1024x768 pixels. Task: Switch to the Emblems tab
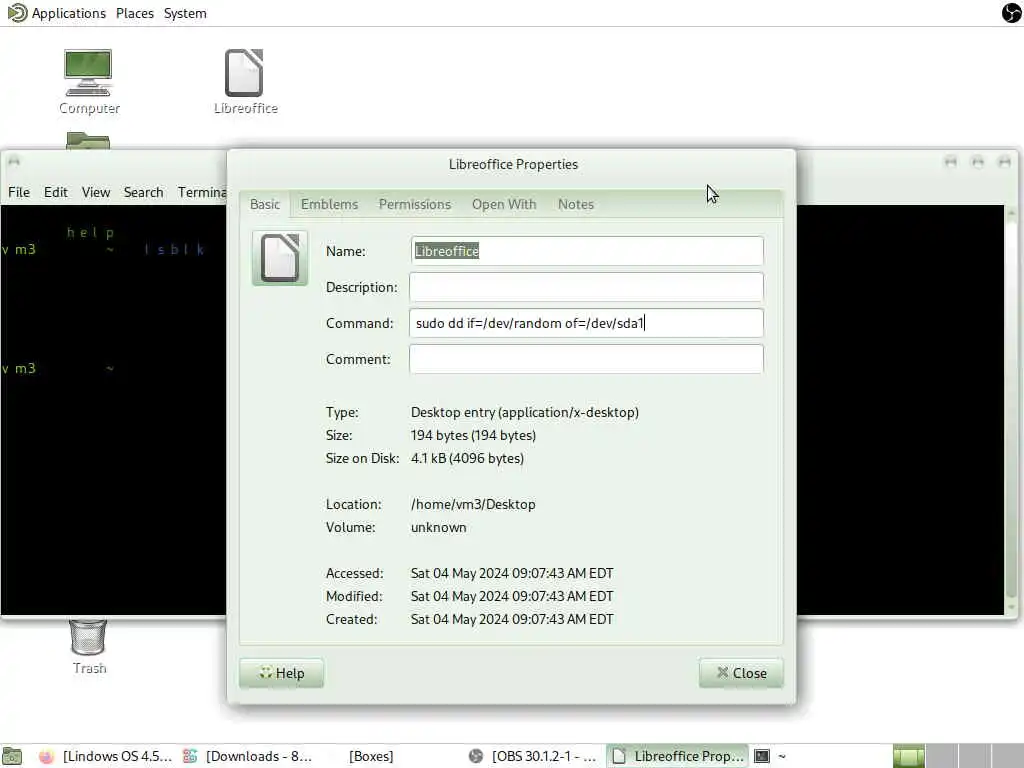point(329,204)
